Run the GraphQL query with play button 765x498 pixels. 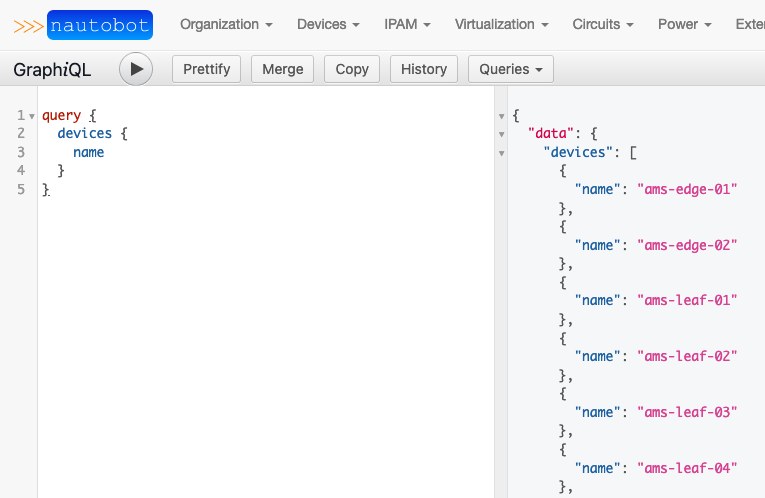click(x=136, y=69)
